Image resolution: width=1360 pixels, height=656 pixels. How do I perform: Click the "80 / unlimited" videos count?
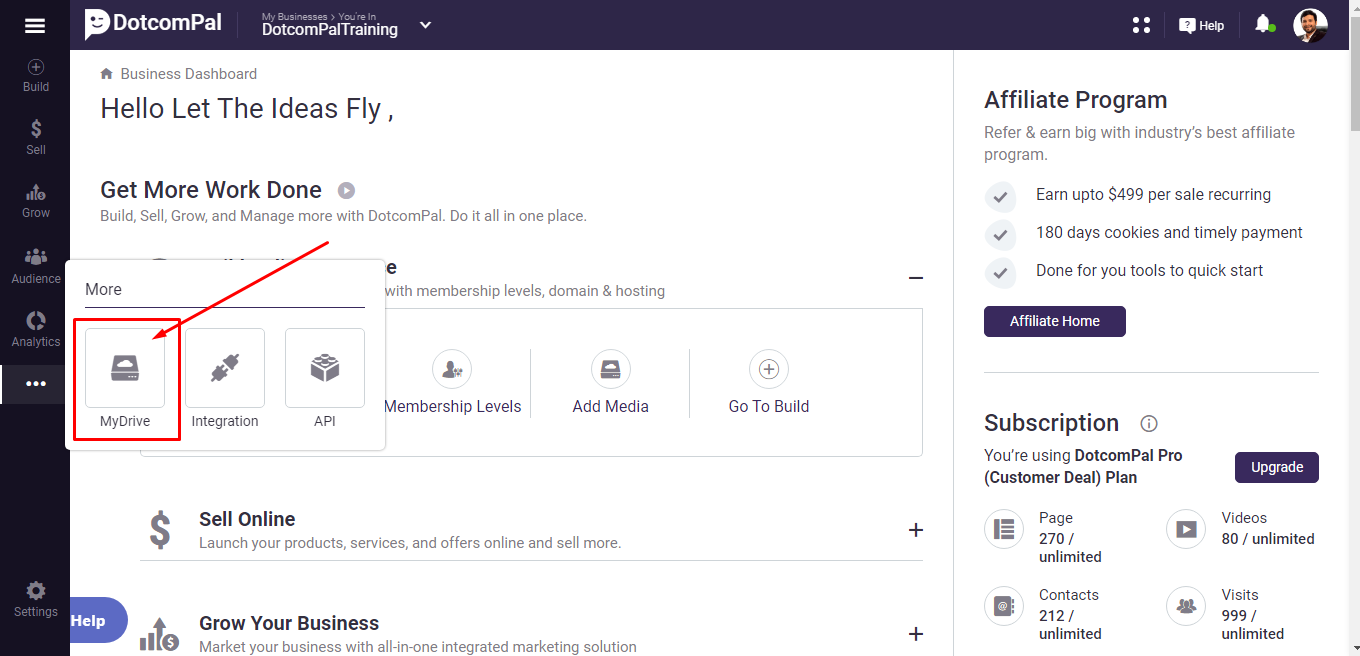click(x=1268, y=539)
